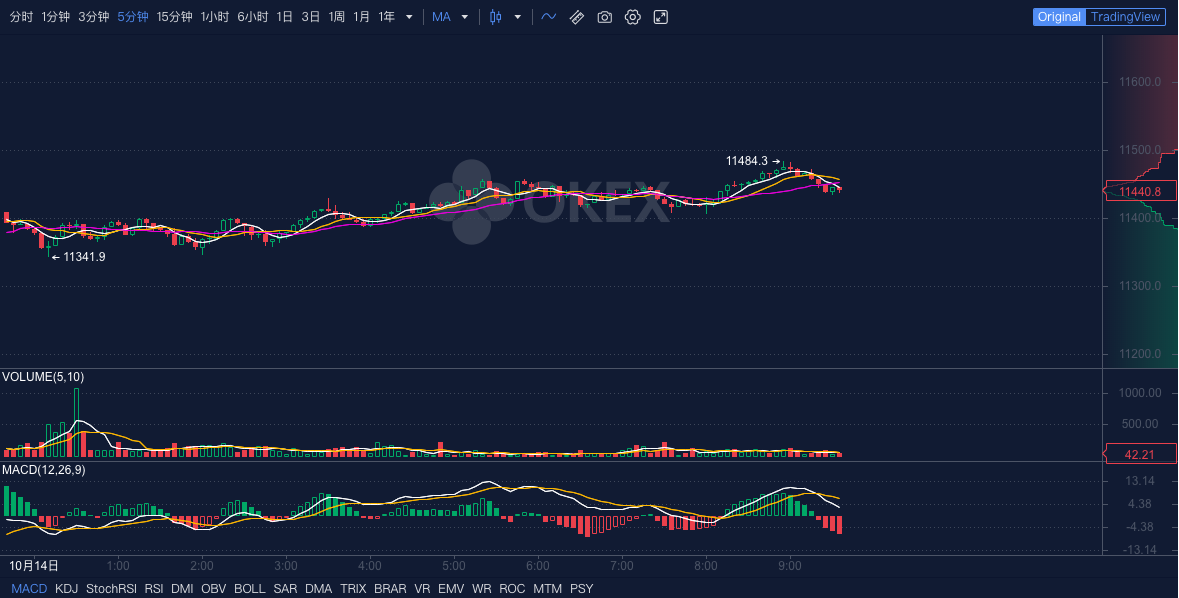The image size is (1179, 598).
Task: Switch to the TradingView chart mode
Action: (x=1125, y=17)
